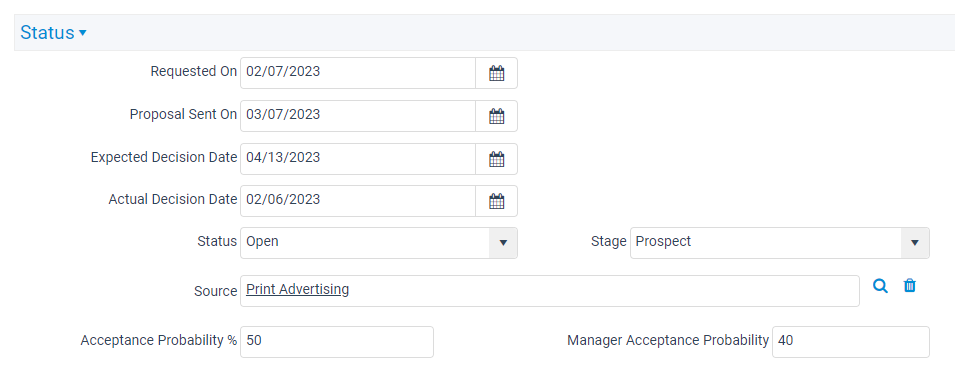Viewport: 955px width, 370px height.
Task: Collapse the Status section arrow
Action: [83, 33]
